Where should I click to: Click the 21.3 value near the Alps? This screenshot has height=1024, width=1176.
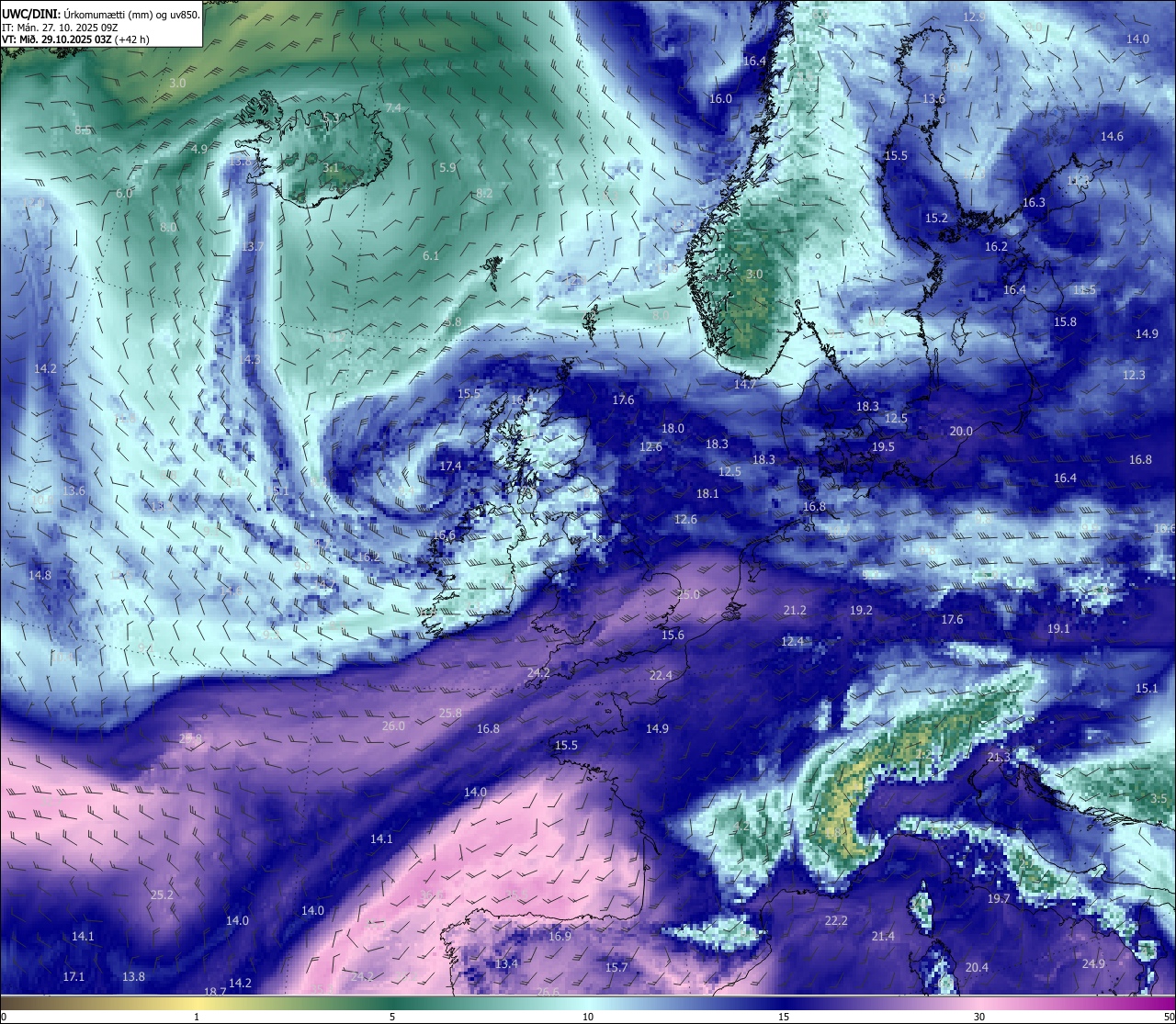[x=999, y=758]
